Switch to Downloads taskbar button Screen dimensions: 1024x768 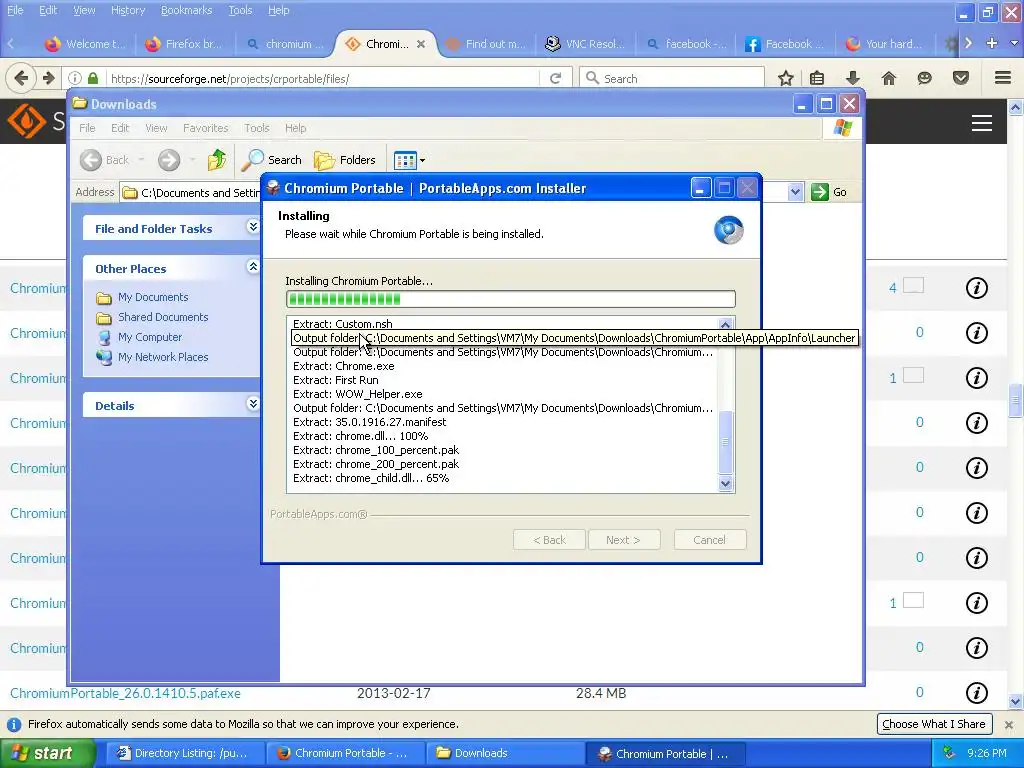pyautogui.click(x=505, y=754)
